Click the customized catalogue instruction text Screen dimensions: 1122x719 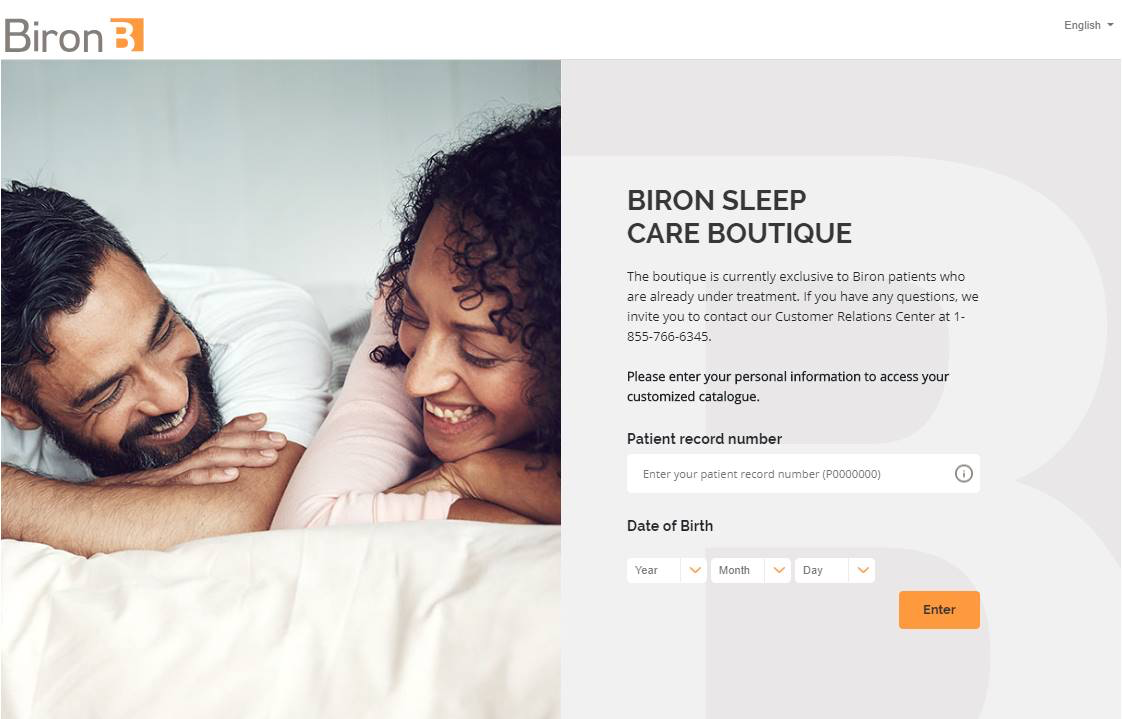[788, 386]
